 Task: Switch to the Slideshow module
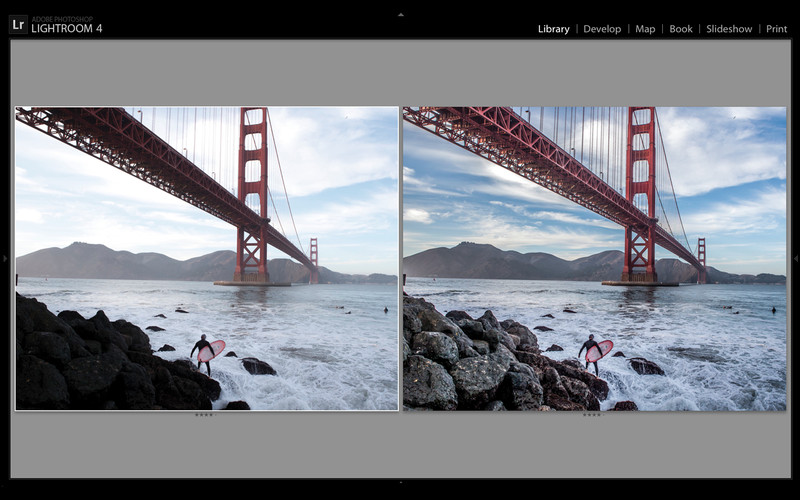729,29
